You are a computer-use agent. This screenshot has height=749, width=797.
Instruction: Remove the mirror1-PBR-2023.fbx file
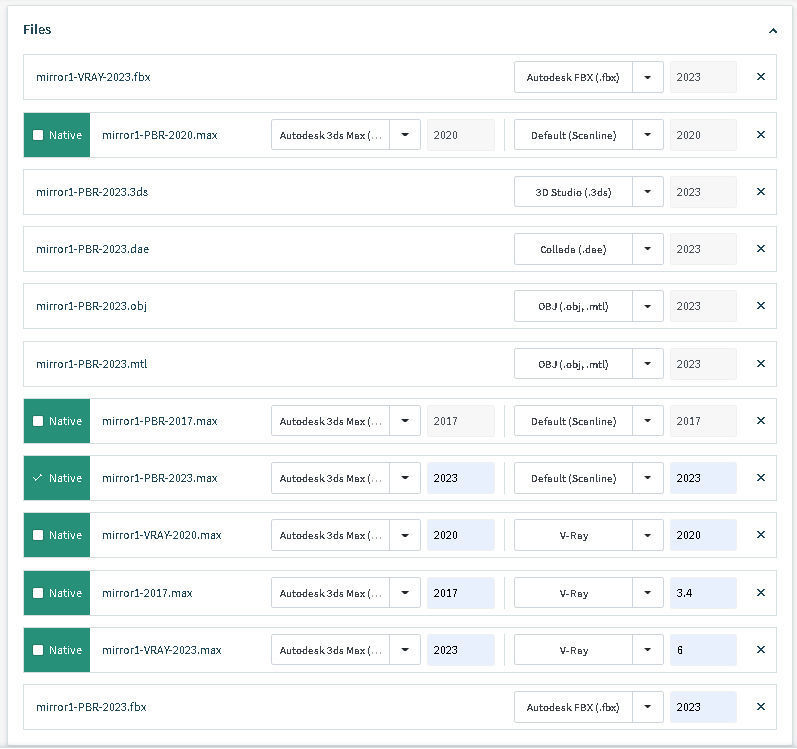[760, 707]
